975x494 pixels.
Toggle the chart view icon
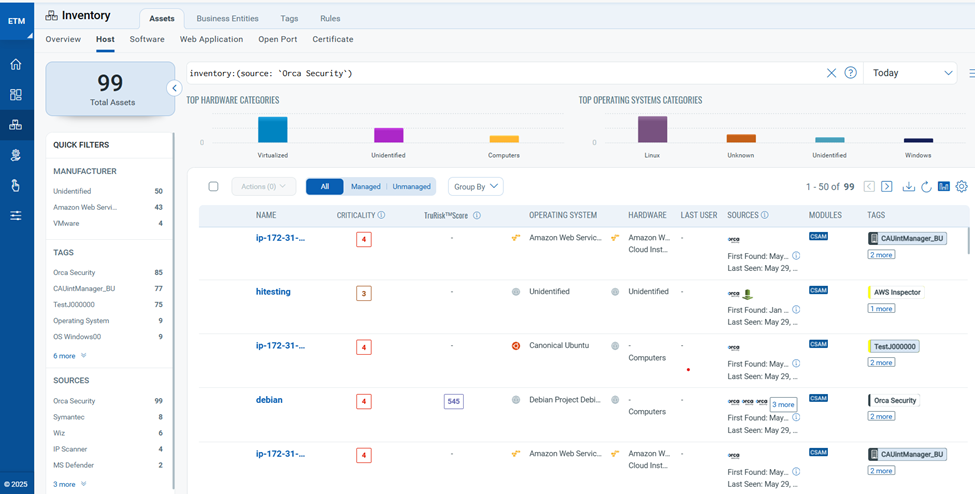944,186
